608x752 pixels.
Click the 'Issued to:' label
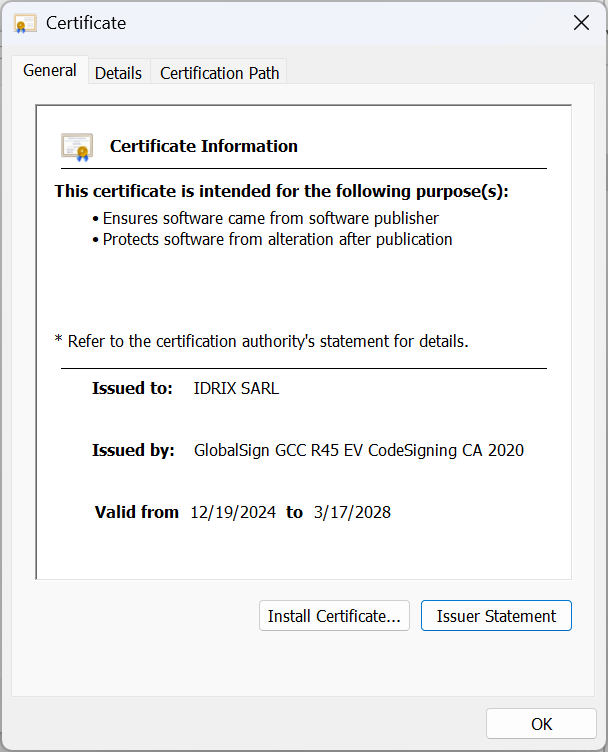132,388
